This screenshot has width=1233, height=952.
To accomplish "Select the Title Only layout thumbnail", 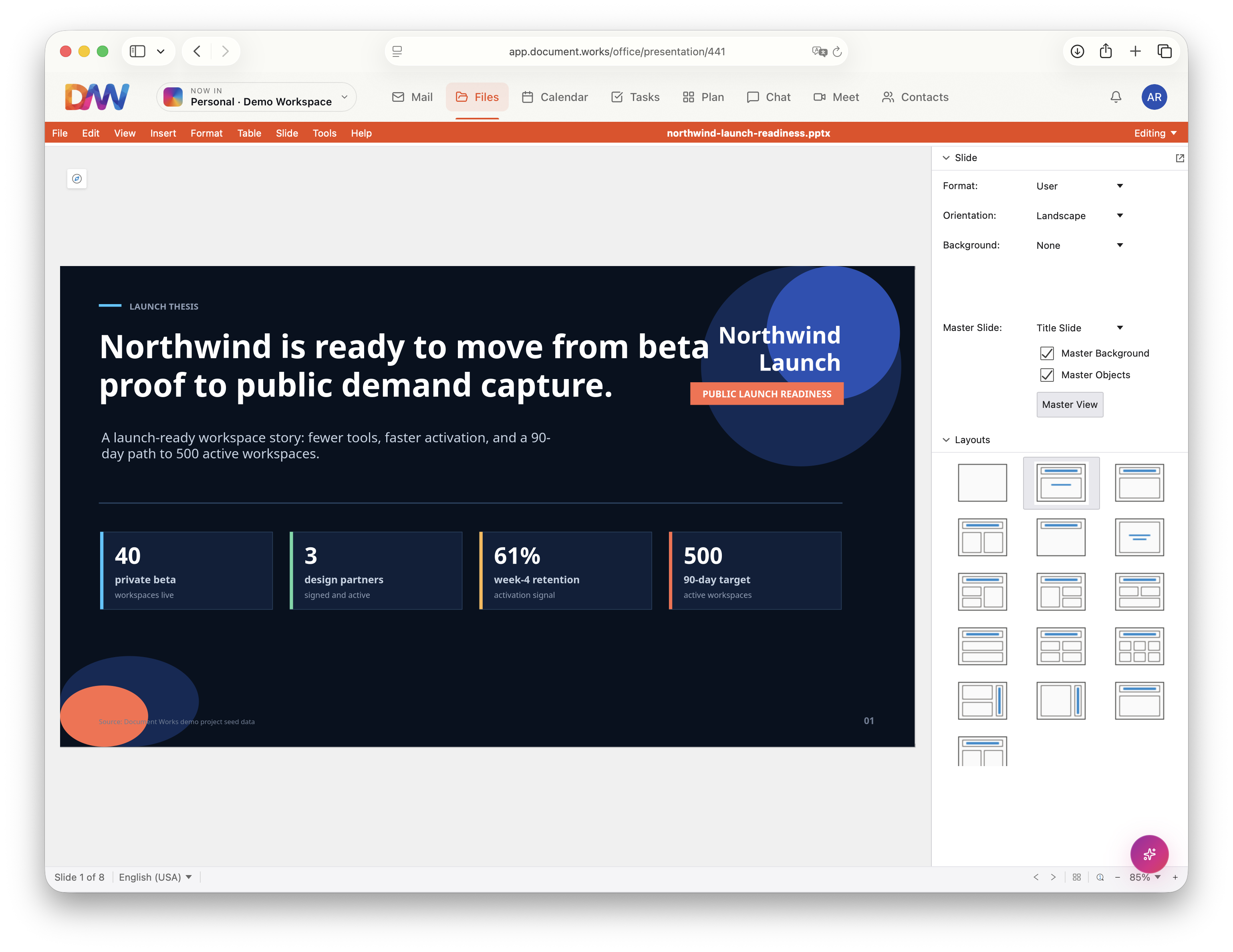I will click(1061, 537).
